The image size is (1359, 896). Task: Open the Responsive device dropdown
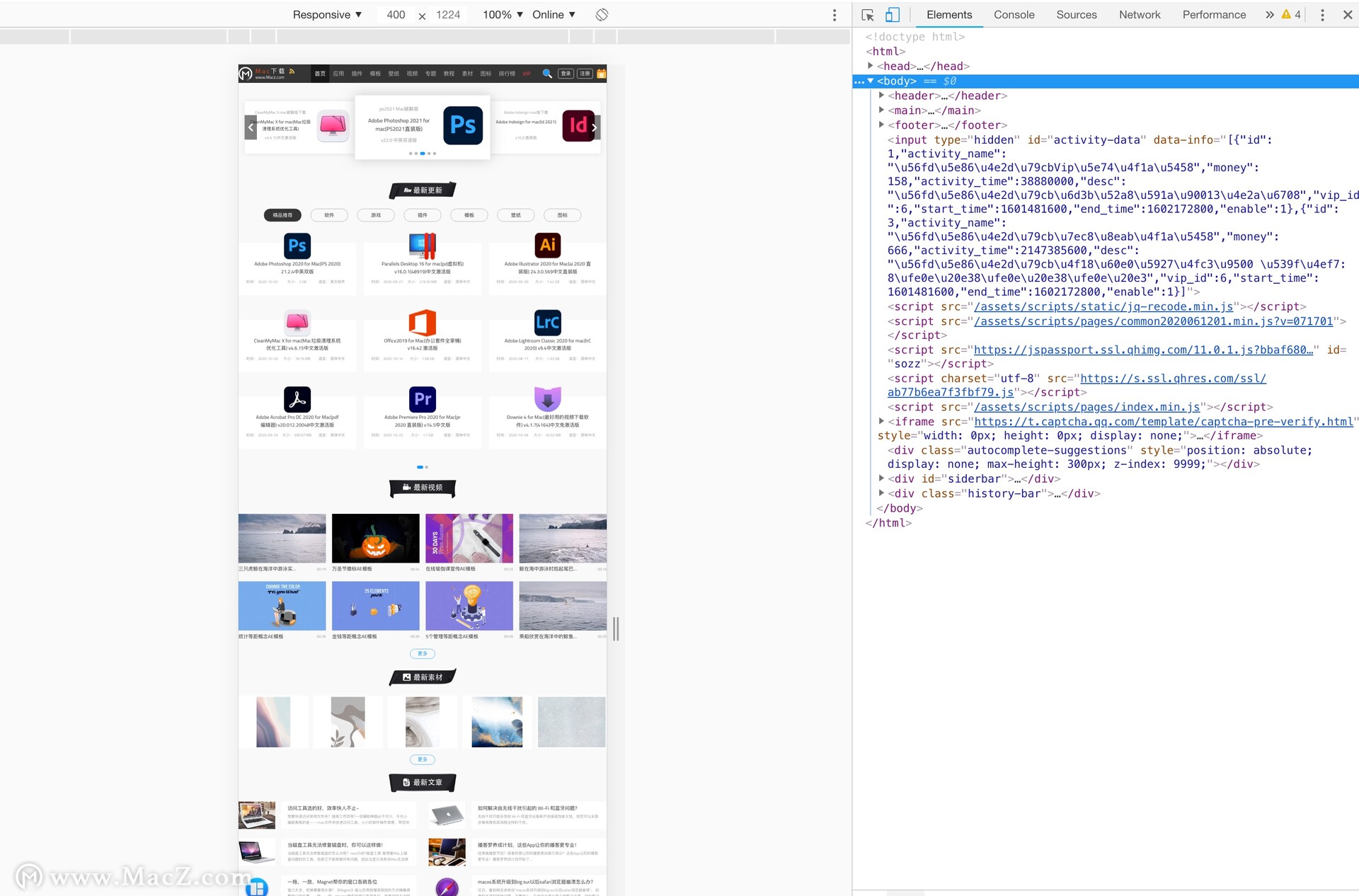point(327,15)
